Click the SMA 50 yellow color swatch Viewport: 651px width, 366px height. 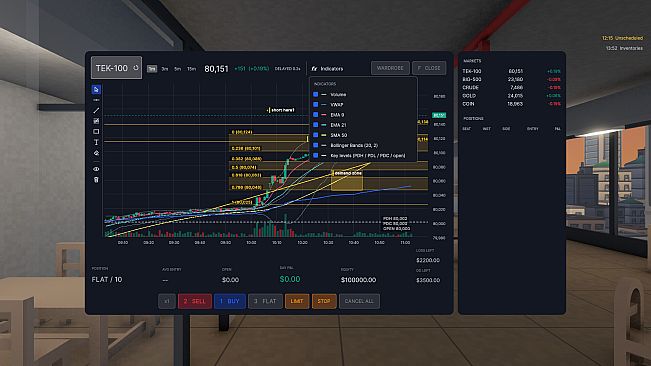coord(324,135)
